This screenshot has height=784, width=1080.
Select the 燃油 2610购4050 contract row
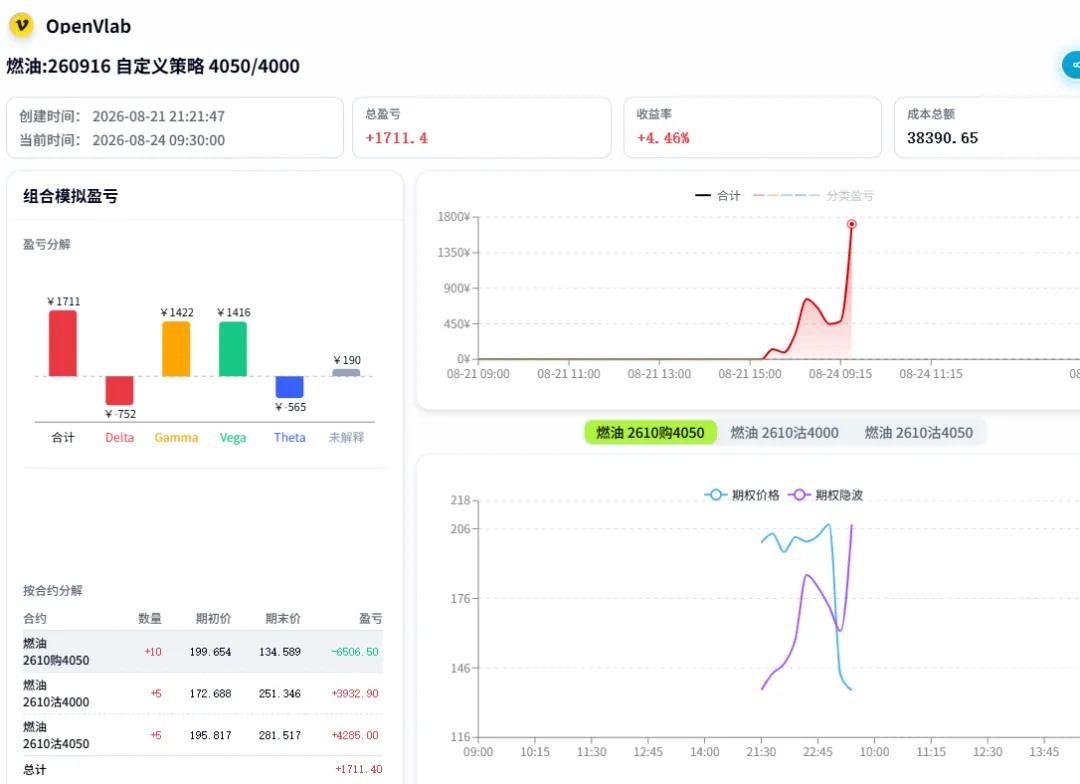pyautogui.click(x=202, y=652)
